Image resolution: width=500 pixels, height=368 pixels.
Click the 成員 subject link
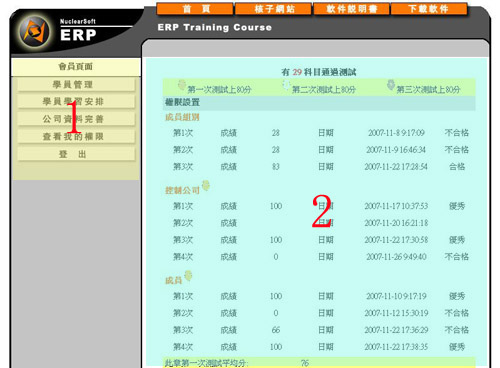tap(174, 280)
